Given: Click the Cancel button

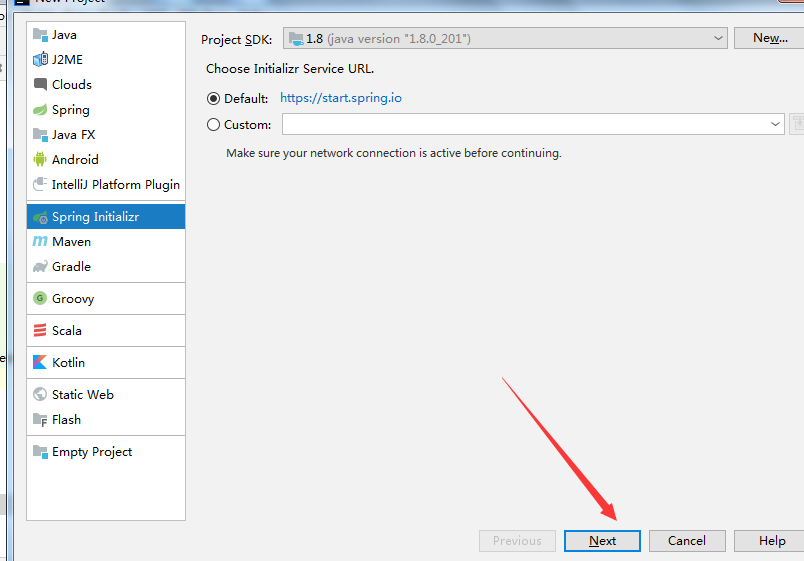Looking at the screenshot, I should (x=687, y=541).
